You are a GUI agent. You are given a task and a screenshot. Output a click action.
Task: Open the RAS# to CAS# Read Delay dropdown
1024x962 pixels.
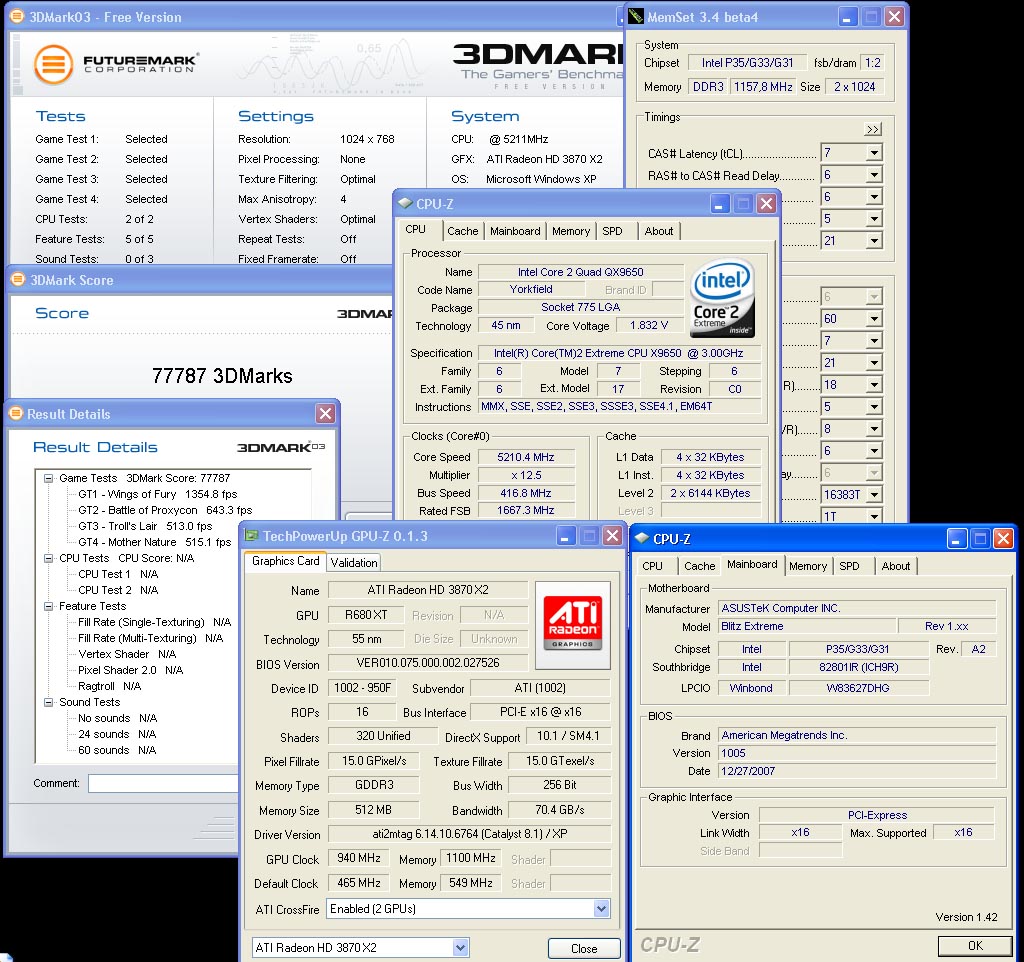click(874, 175)
